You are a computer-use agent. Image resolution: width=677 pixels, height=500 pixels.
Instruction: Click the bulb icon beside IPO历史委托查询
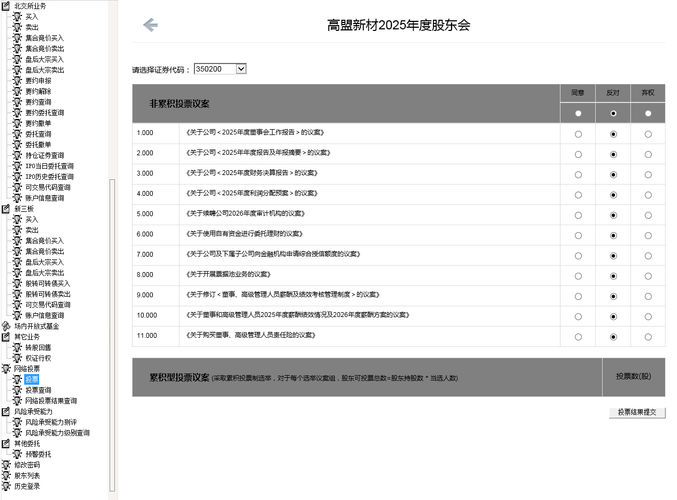point(17,177)
